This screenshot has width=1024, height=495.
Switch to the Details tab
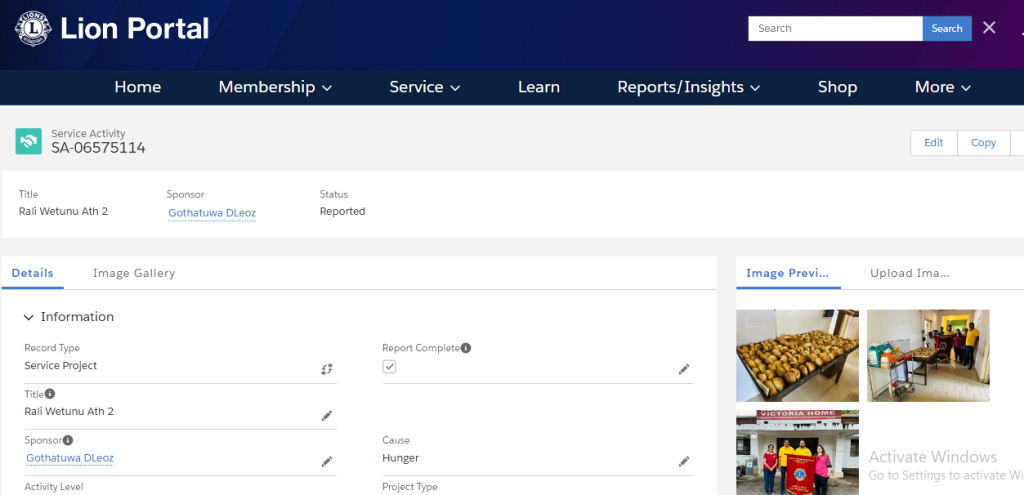[33, 273]
